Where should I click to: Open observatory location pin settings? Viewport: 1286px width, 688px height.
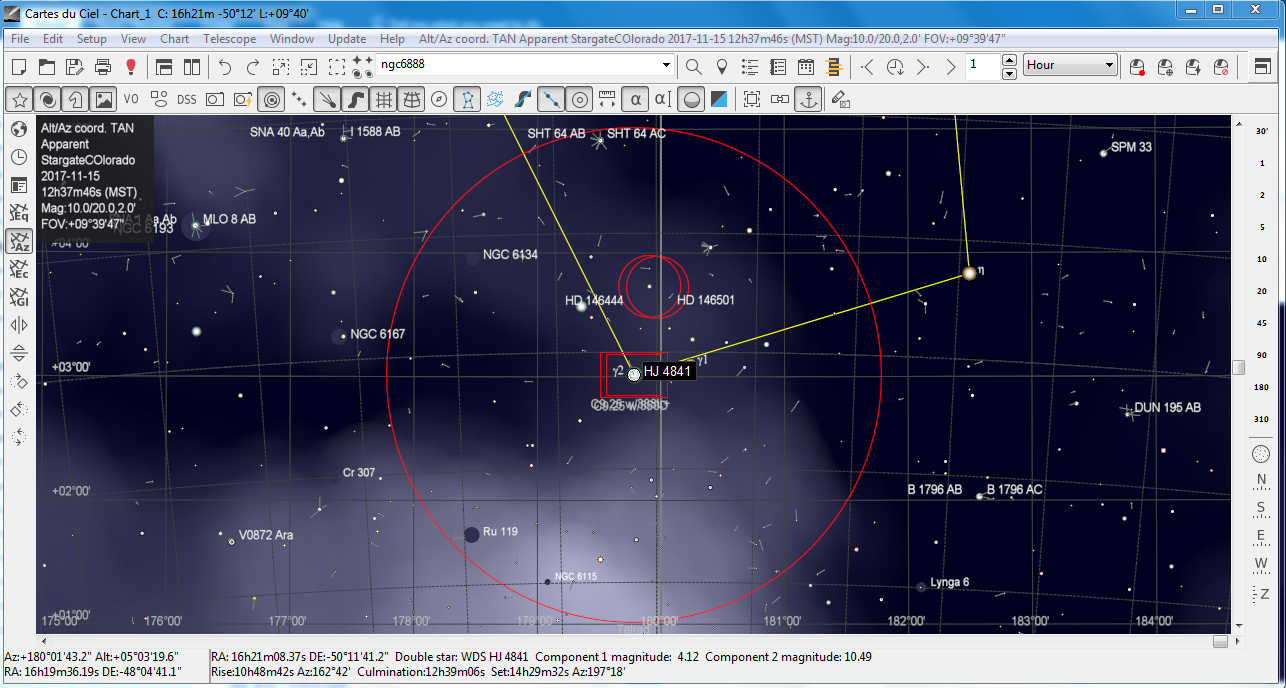pyautogui.click(x=721, y=67)
